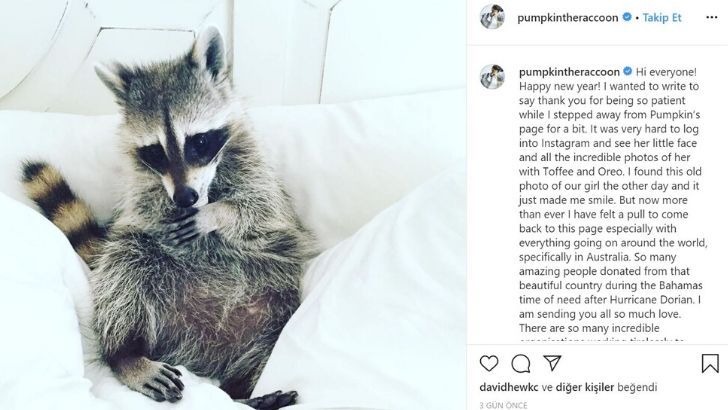Follow the account via Takip Et
Viewport: 728px width, 410px height.
(662, 18)
